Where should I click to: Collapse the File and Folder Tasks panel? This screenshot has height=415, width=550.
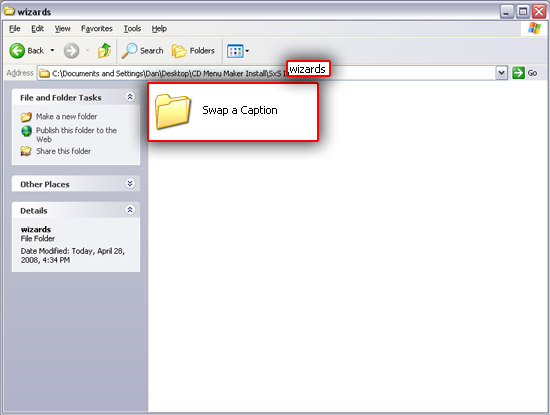click(130, 97)
